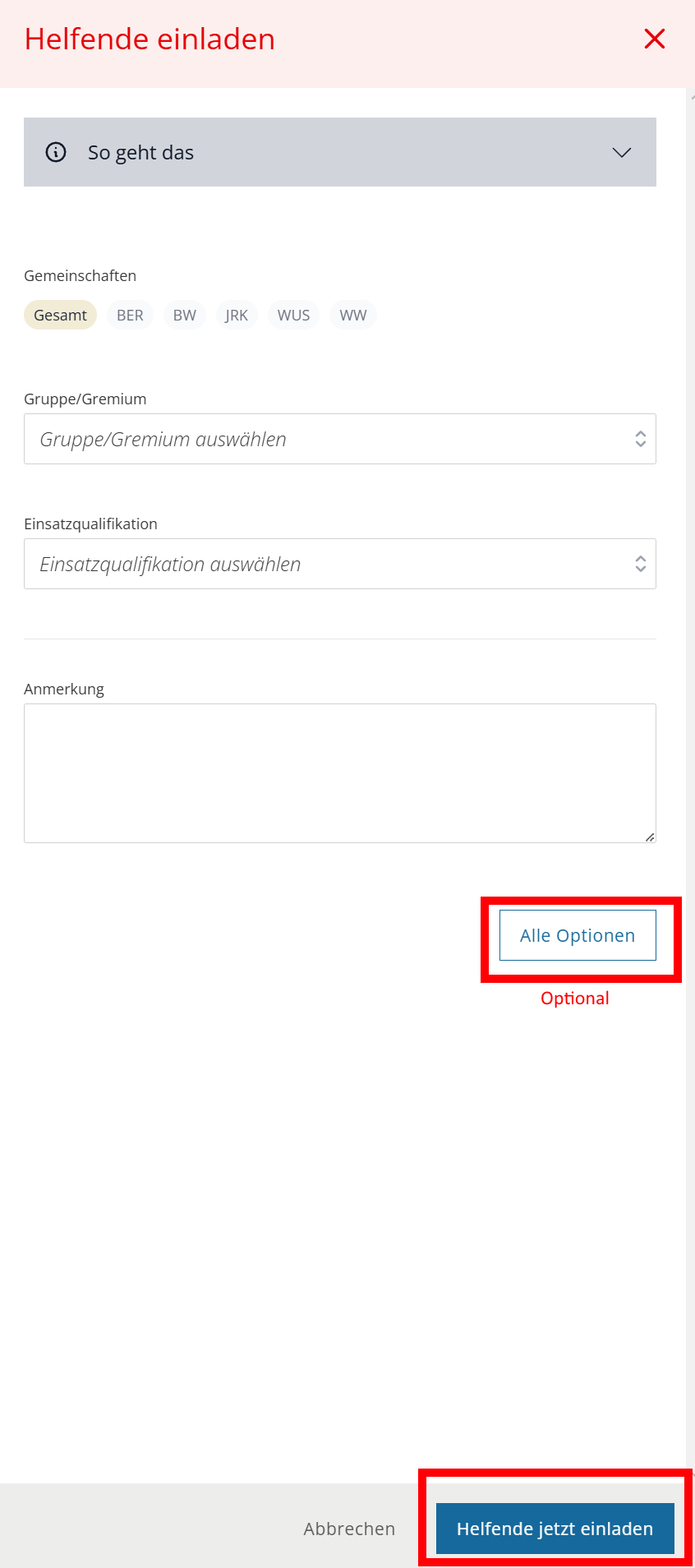Click the So geht das header text
The width and height of the screenshot is (695, 1568).
click(x=140, y=153)
